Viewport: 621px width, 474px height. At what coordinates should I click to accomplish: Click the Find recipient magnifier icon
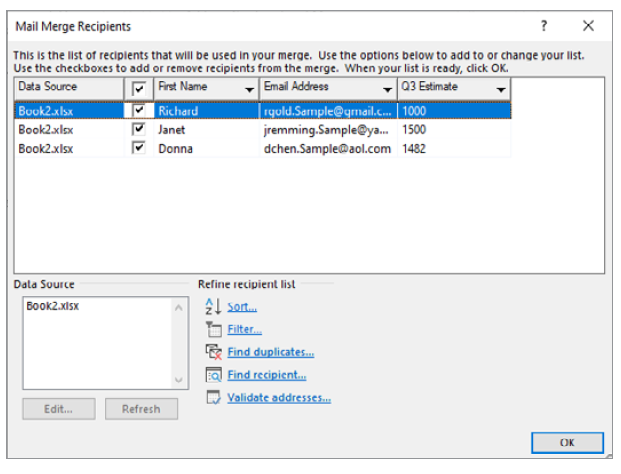tap(211, 375)
